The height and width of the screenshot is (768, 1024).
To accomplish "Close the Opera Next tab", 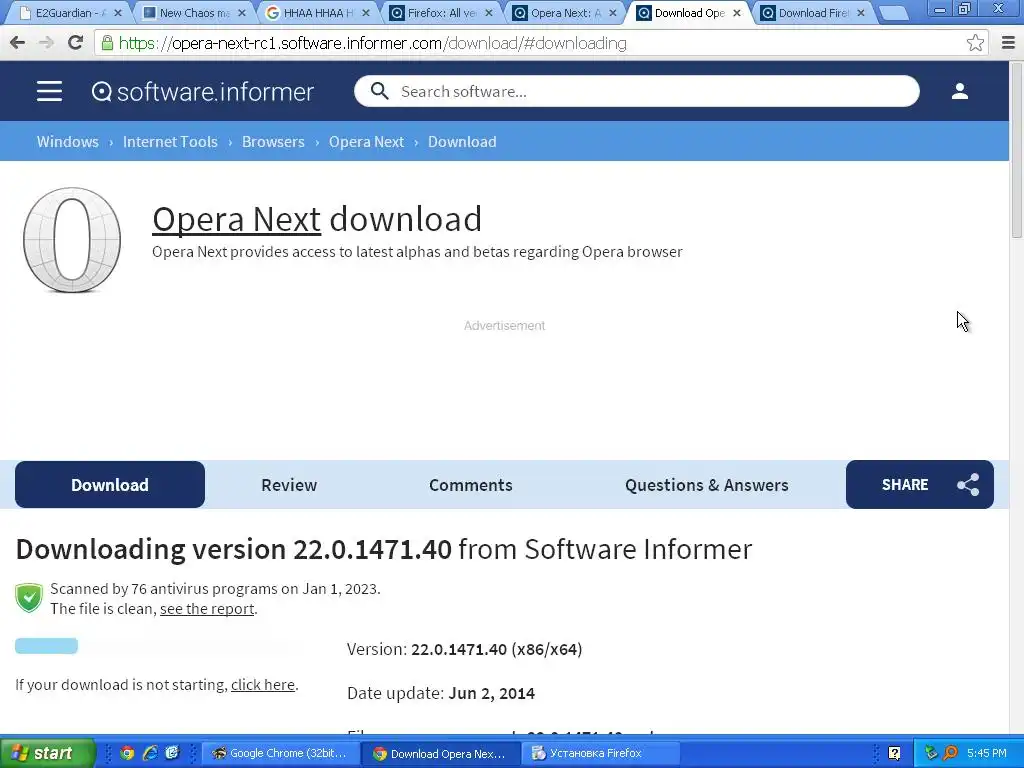I will tap(613, 13).
